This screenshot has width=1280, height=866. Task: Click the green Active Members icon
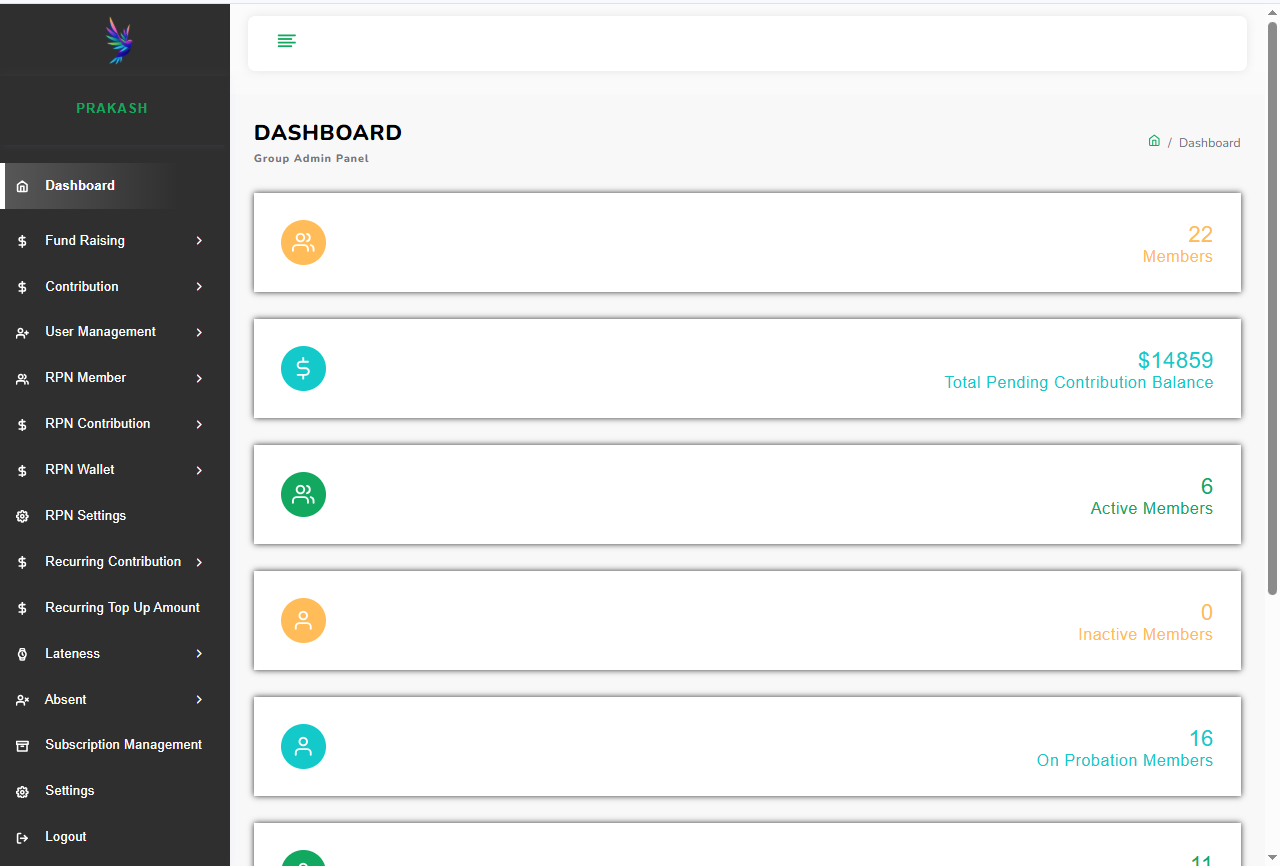tap(303, 494)
